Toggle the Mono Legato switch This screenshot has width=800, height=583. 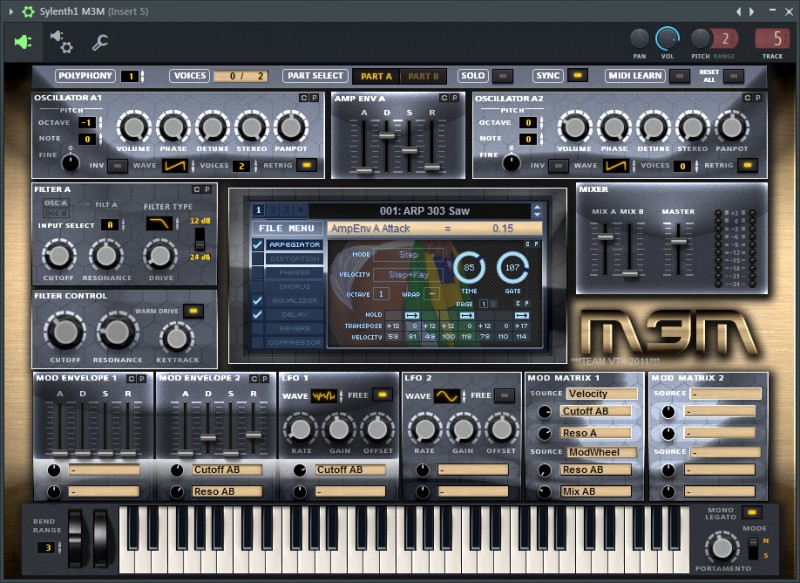(x=752, y=512)
